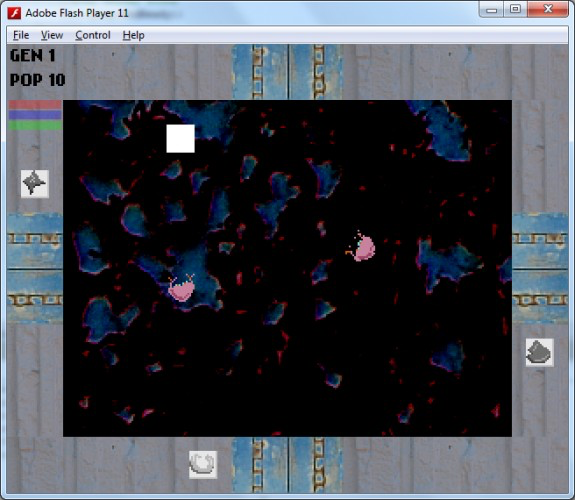
Task: Maximize the Flash Player window
Action: pyautogui.click(x=515, y=9)
